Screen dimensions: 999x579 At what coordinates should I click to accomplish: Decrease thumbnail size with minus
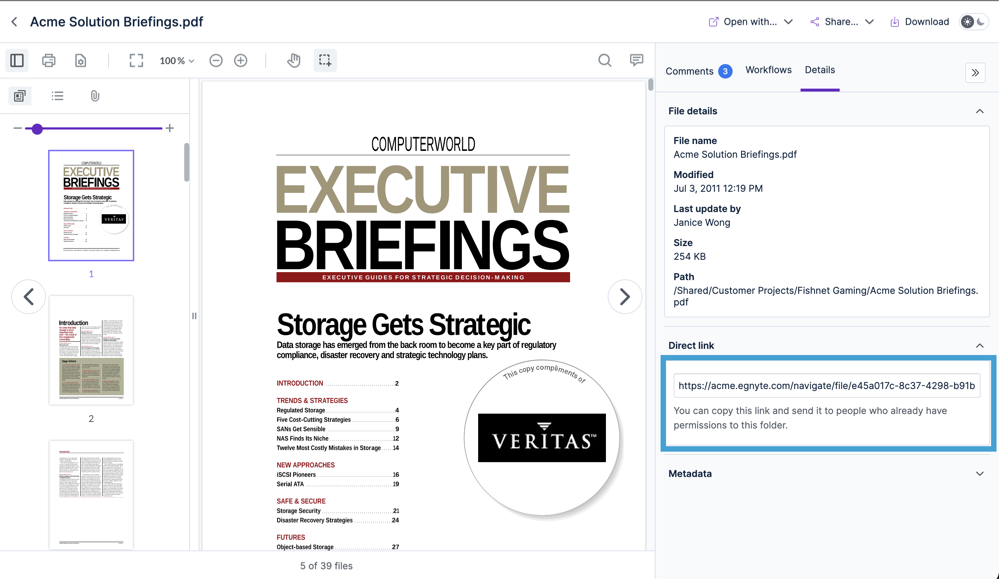click(x=17, y=128)
